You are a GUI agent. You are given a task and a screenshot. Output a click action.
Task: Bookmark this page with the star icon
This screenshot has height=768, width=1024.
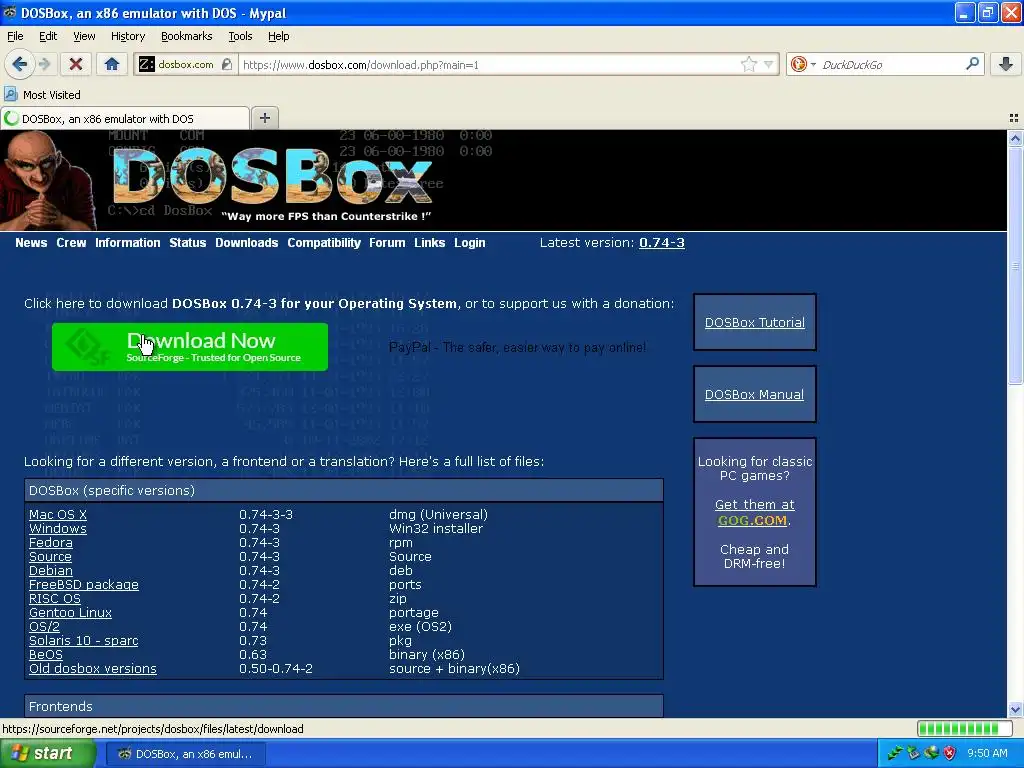(x=748, y=64)
